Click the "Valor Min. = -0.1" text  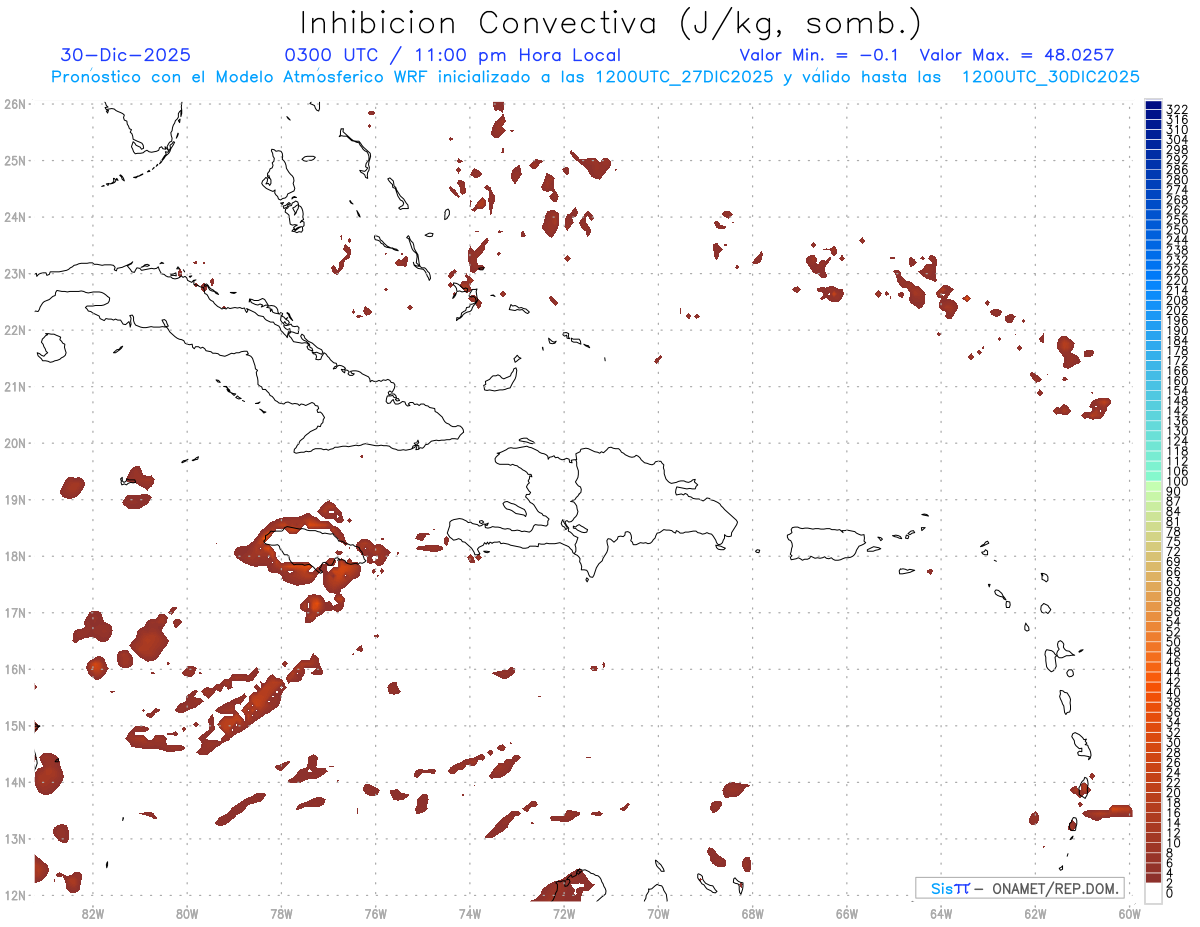tap(819, 55)
